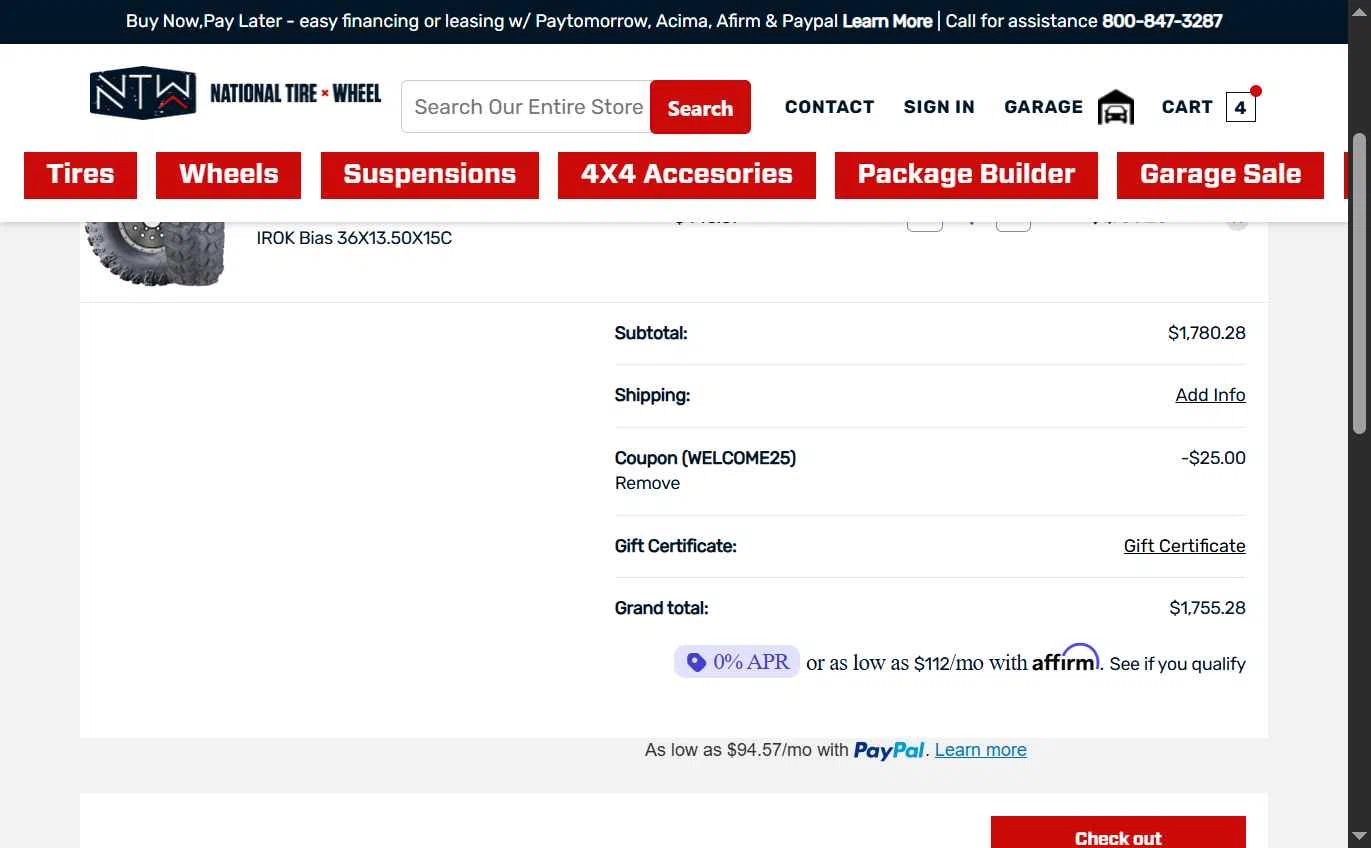Viewport: 1371px width, 848px height.
Task: Open the 4X4 Accesories menu
Action: (687, 174)
